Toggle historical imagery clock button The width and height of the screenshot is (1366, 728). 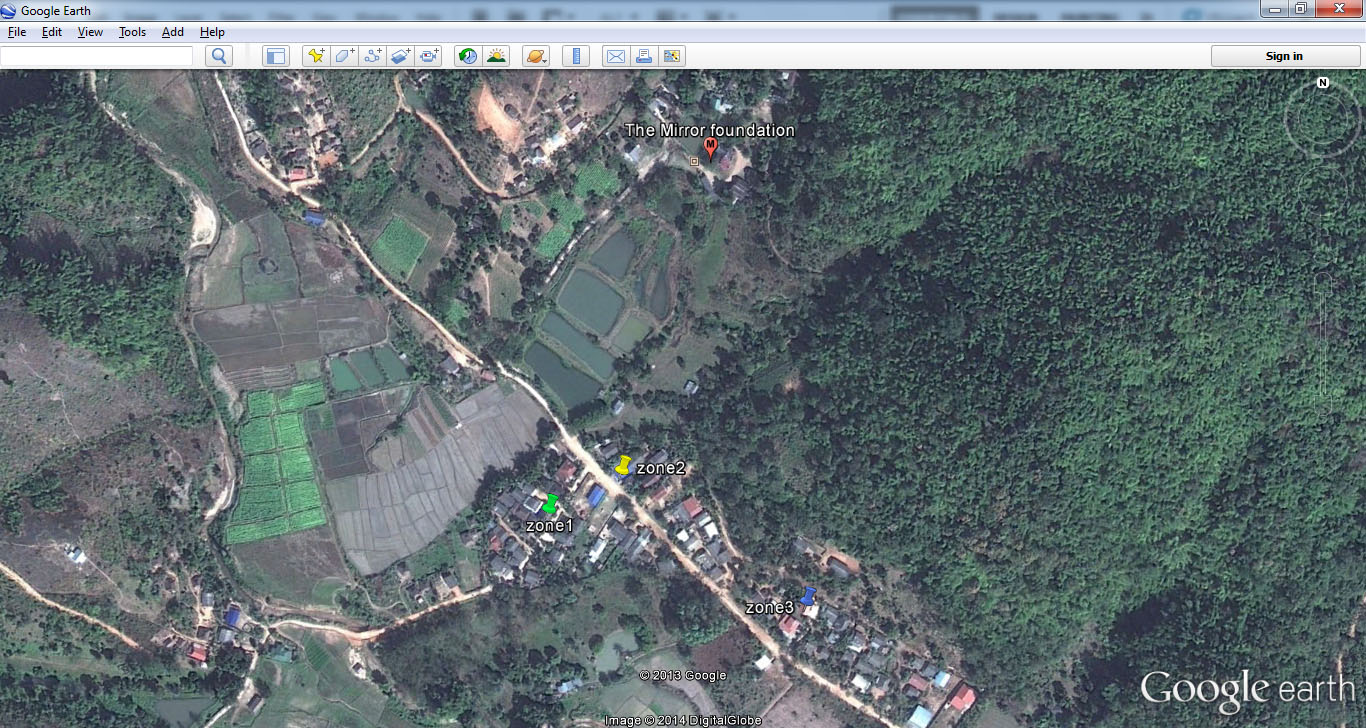pyautogui.click(x=467, y=56)
